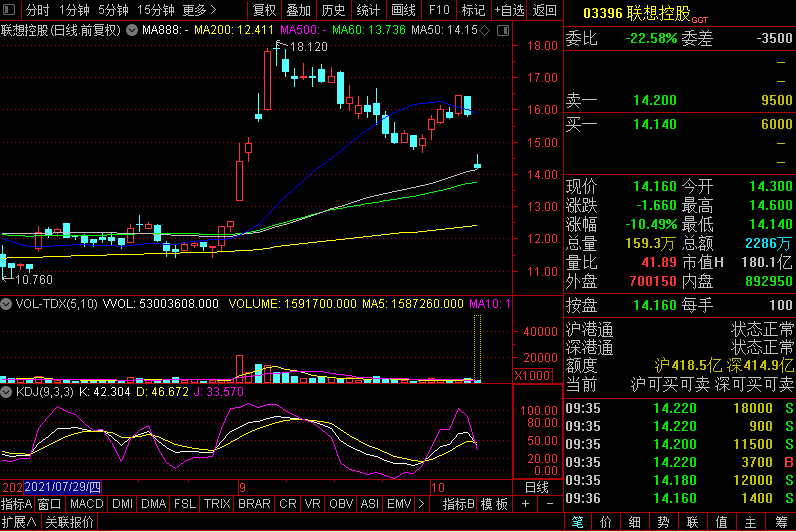Image resolution: width=796 pixels, height=532 pixels.
Task: Select the MACD indicator tab
Action: pos(87,504)
